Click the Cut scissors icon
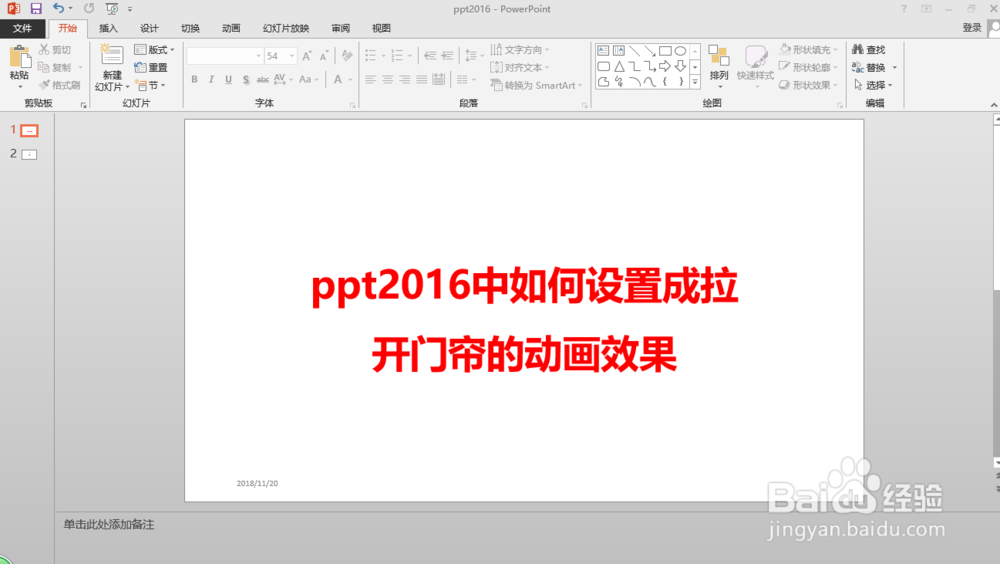This screenshot has height=564, width=1000. click(43, 50)
